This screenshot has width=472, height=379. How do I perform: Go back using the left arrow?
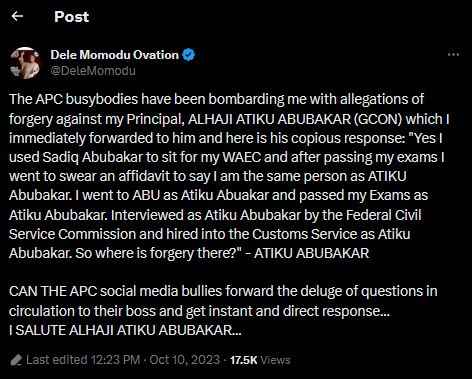pyautogui.click(x=17, y=16)
